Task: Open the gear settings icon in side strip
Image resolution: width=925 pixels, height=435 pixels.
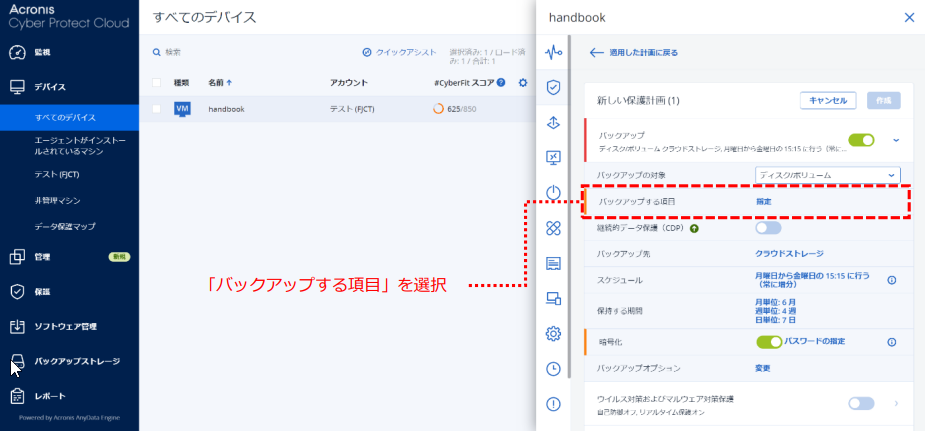Action: (x=552, y=334)
